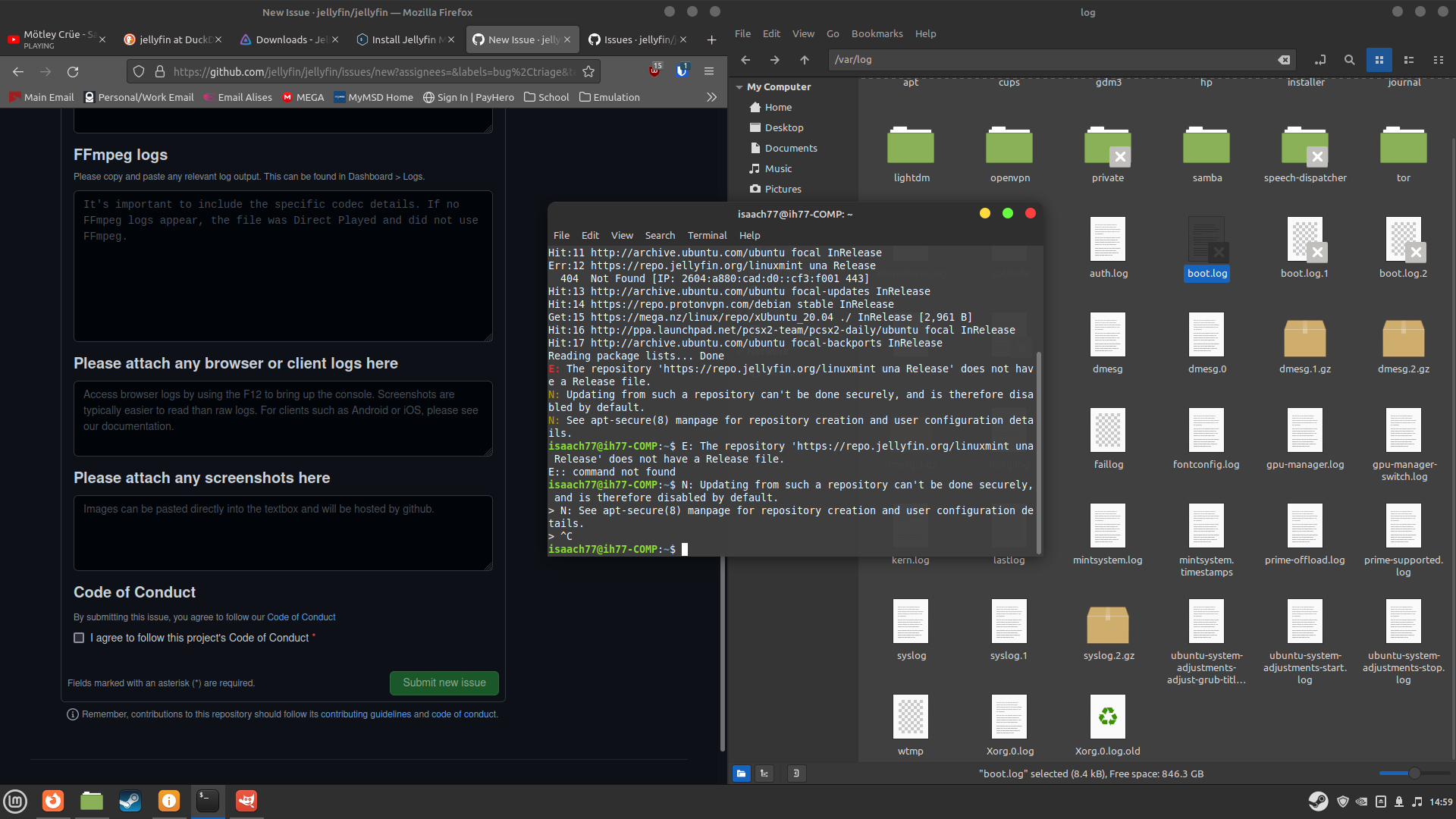
Task: Open search in the file manager toolbar
Action: tap(1350, 60)
